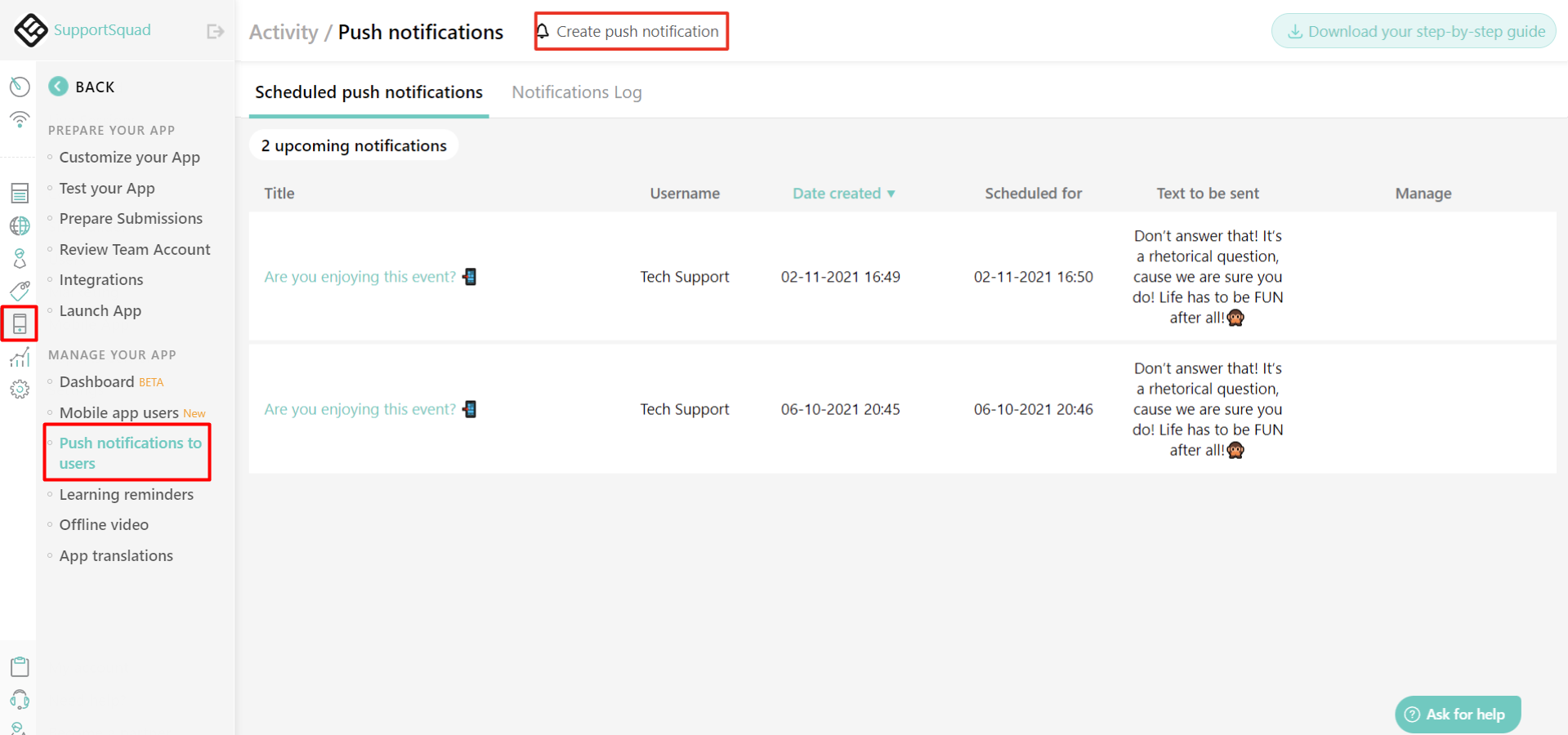1568x735 pixels.
Task: Select the wifi broadcast icon in sidebar
Action: (19, 119)
